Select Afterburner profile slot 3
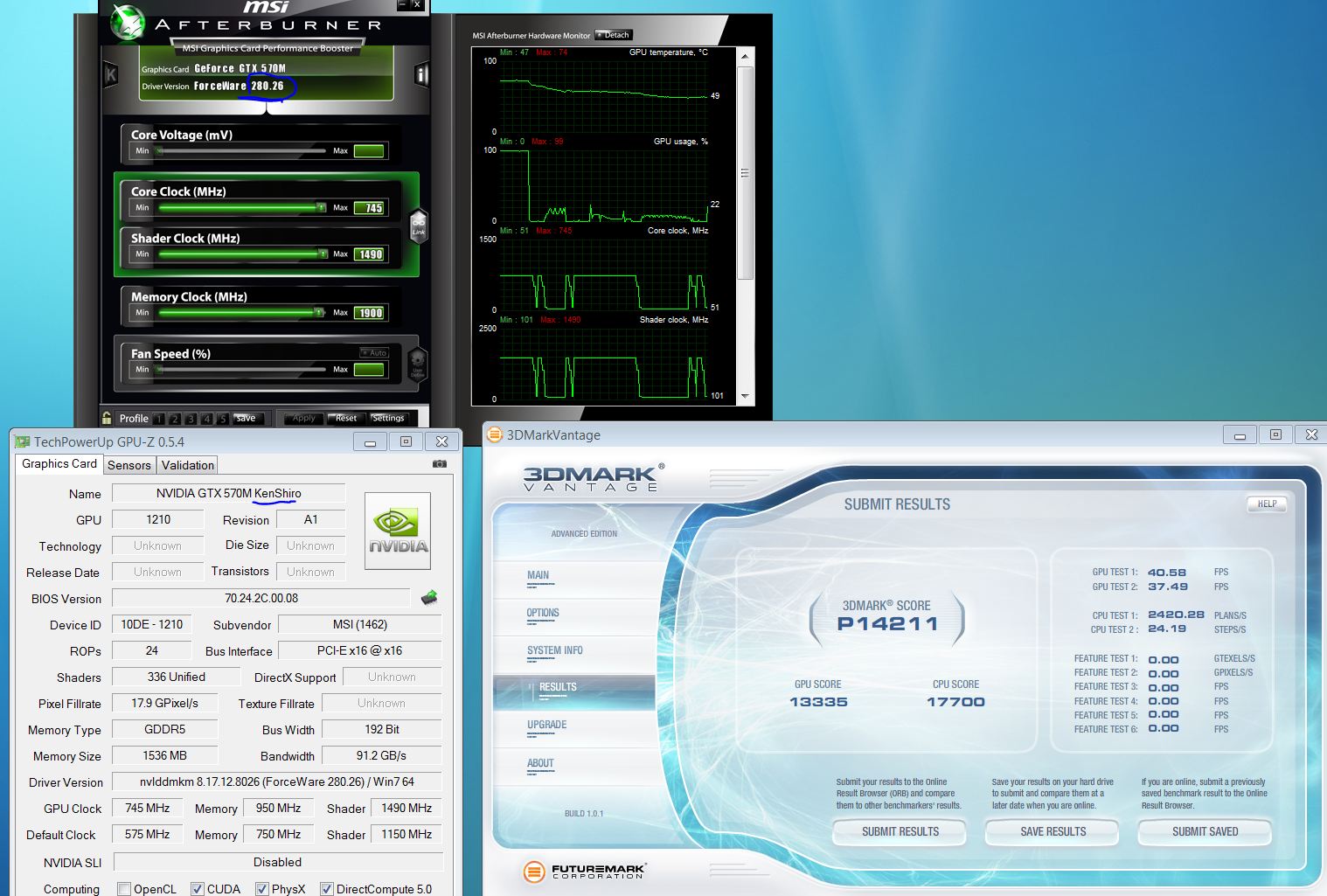Image resolution: width=1327 pixels, height=896 pixels. click(x=191, y=419)
